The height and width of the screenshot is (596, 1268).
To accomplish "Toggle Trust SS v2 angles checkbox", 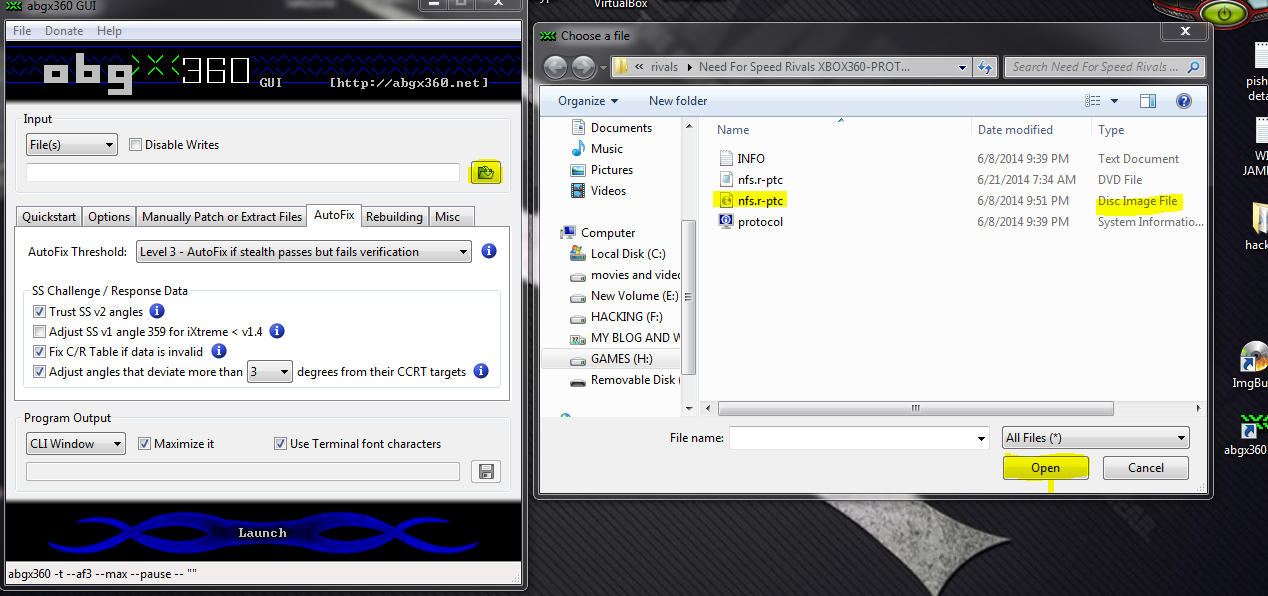I will (x=40, y=312).
